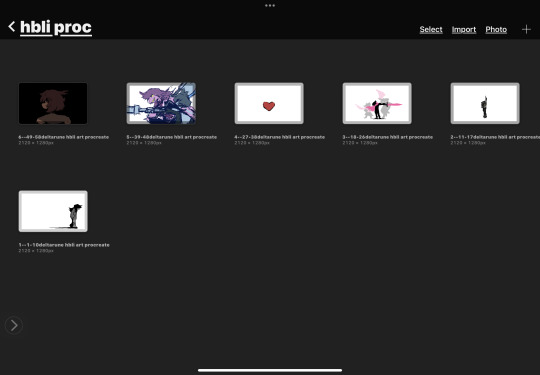The height and width of the screenshot is (375, 540).
Task: Open the purple character artwork thumbnail
Action: 161,103
